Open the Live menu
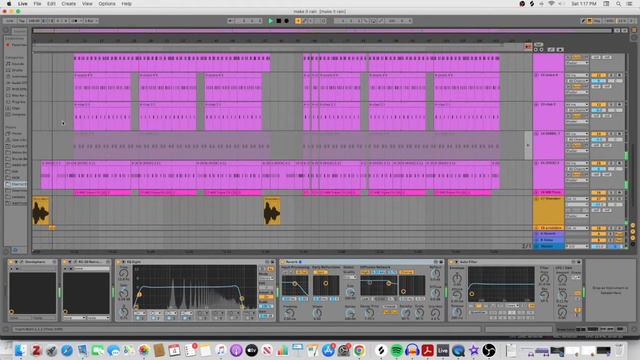The width and height of the screenshot is (640, 360). coord(22,4)
